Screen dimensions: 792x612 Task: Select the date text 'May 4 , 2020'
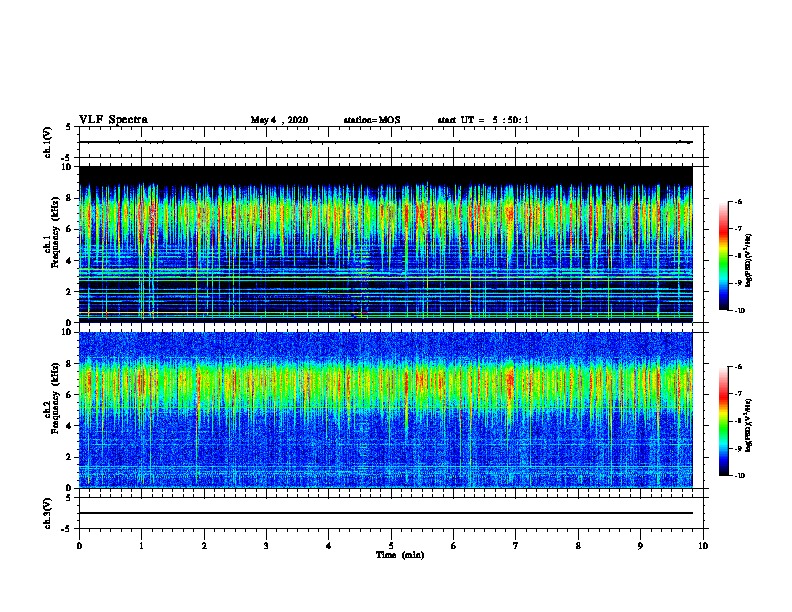pos(279,120)
